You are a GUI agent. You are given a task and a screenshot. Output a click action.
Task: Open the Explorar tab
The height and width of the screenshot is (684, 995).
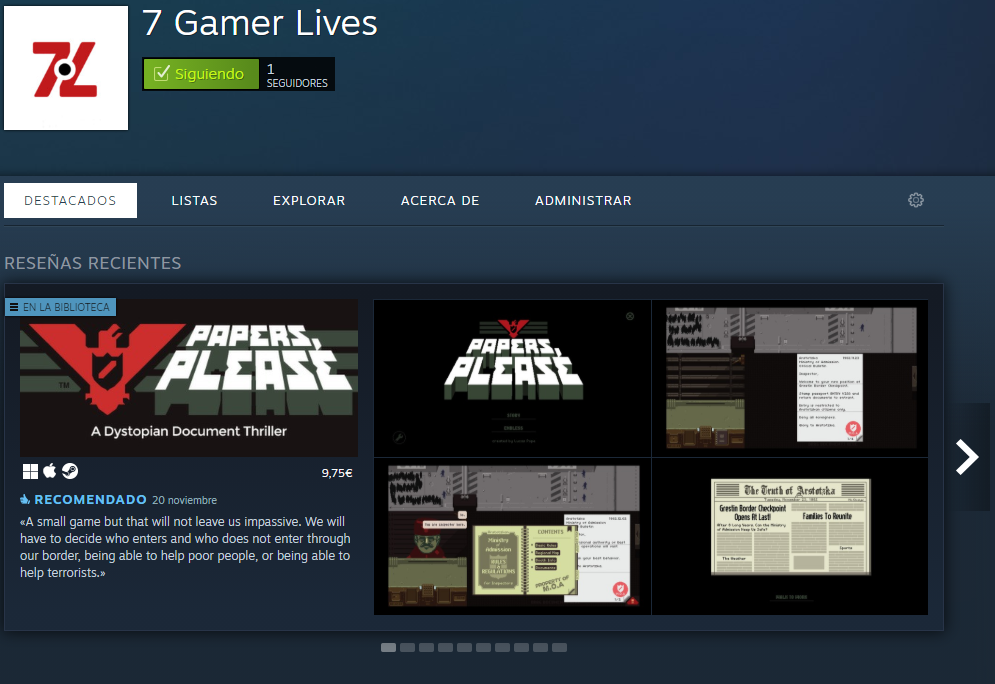[x=309, y=201]
